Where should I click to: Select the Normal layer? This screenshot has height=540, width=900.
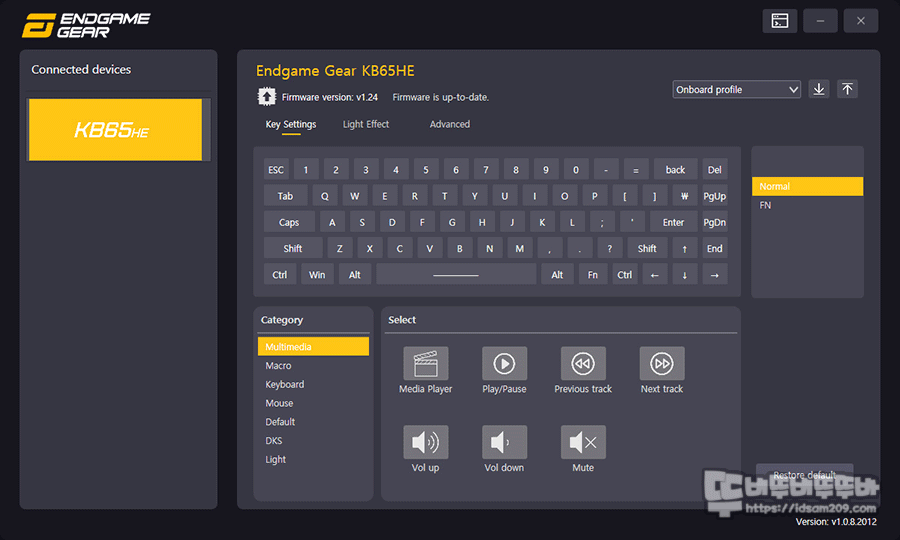coord(807,187)
